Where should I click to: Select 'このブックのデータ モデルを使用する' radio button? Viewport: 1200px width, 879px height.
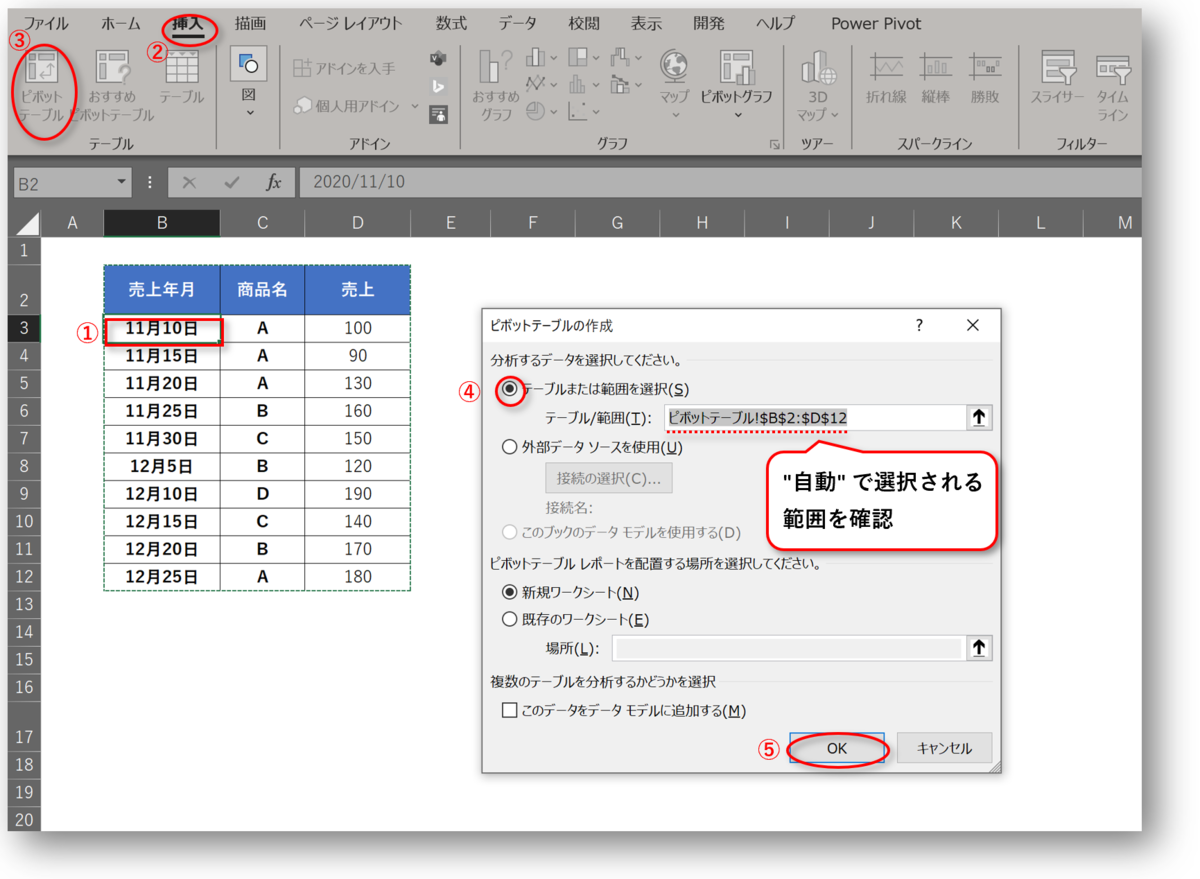tap(510, 532)
